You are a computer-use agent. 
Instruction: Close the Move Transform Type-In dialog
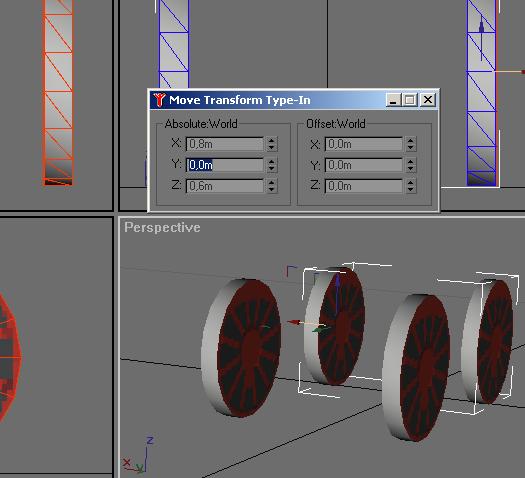click(428, 100)
